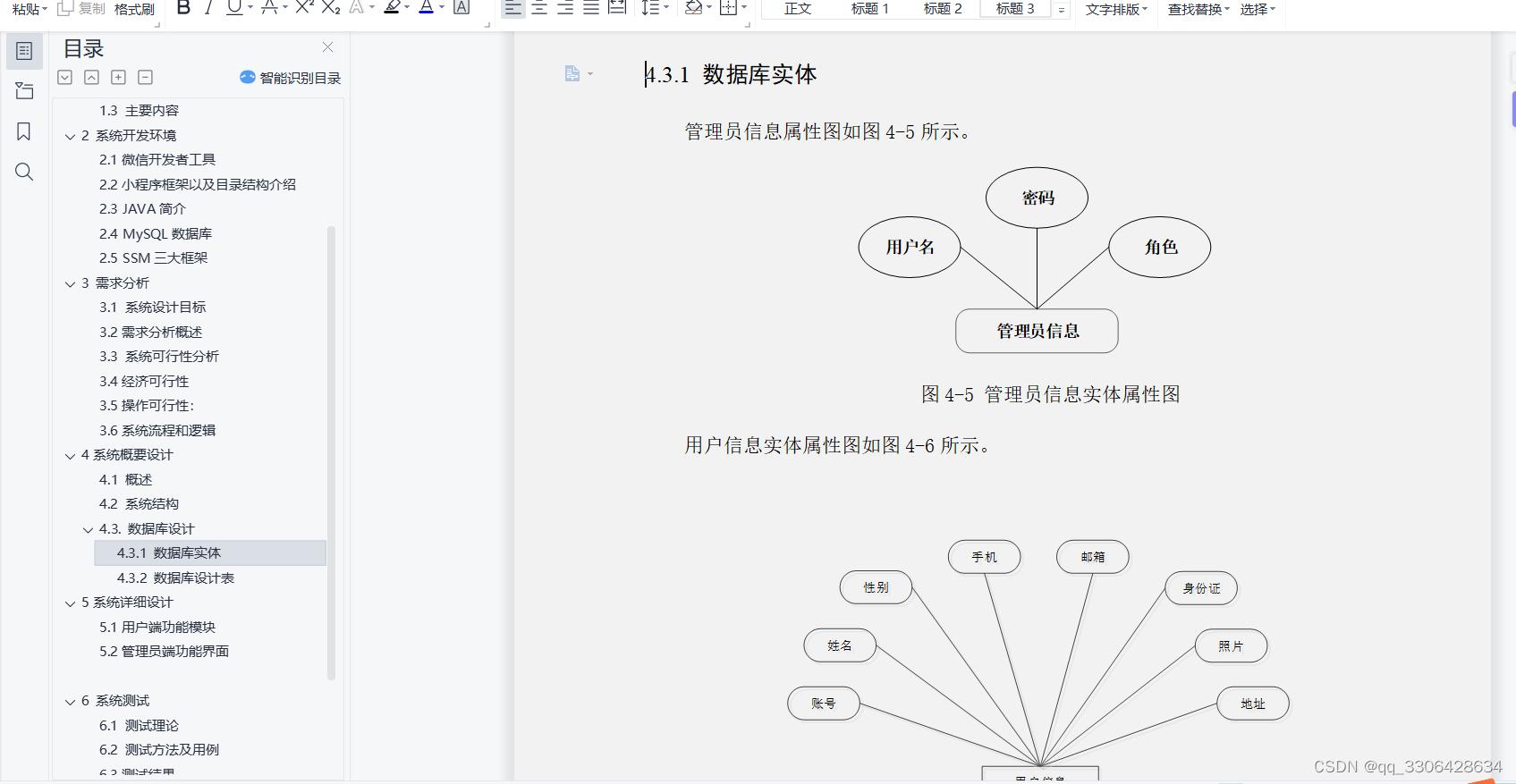Apply Italic formatting
The width and height of the screenshot is (1516, 784).
[x=208, y=8]
